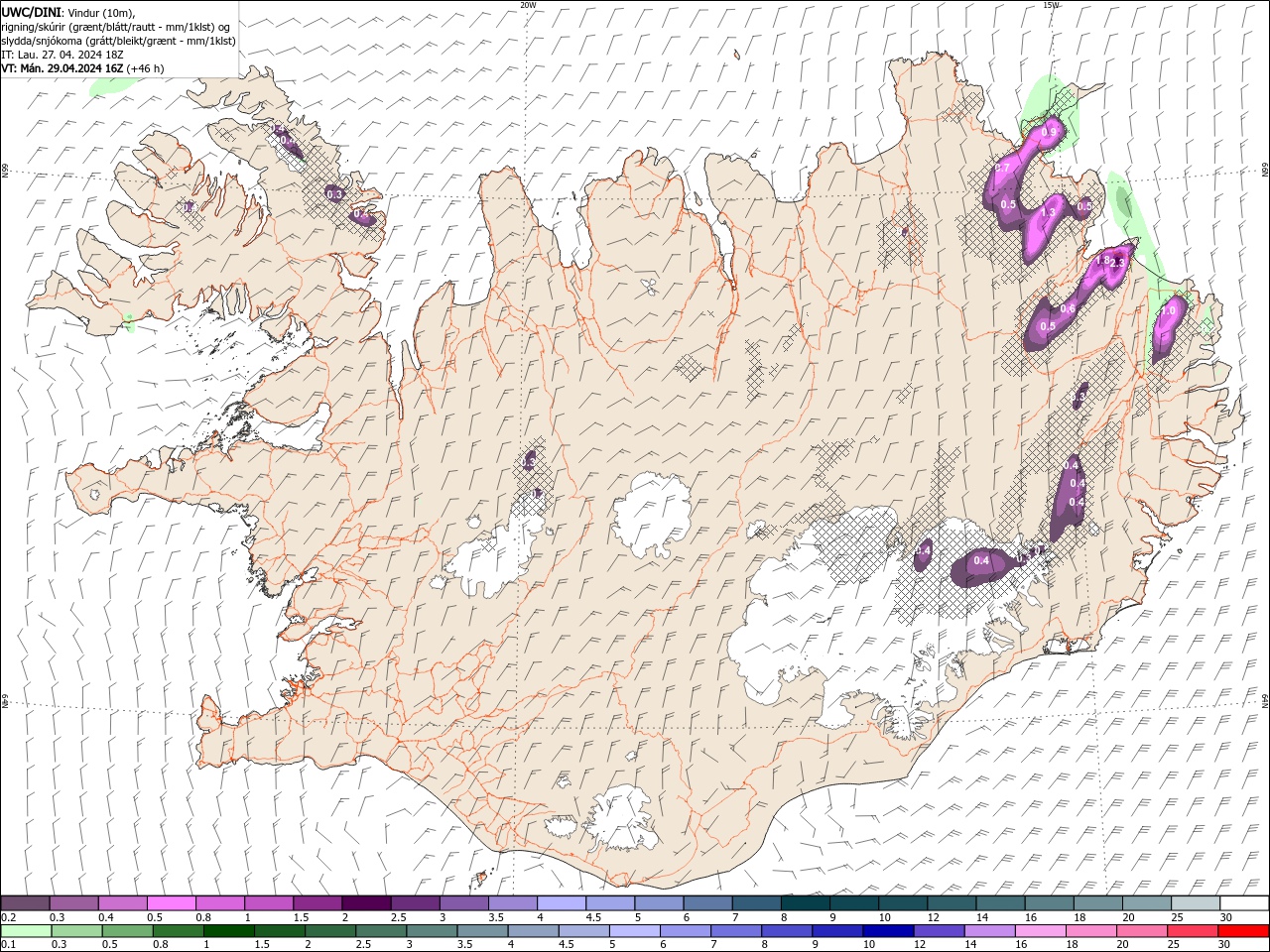1270x952 pixels.
Task: Select the bright red 30 rain-scale swatch
Action: coord(1242,931)
